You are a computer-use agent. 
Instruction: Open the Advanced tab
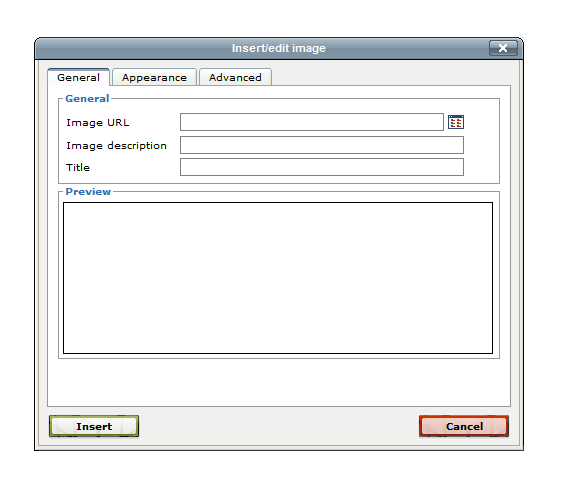(235, 77)
